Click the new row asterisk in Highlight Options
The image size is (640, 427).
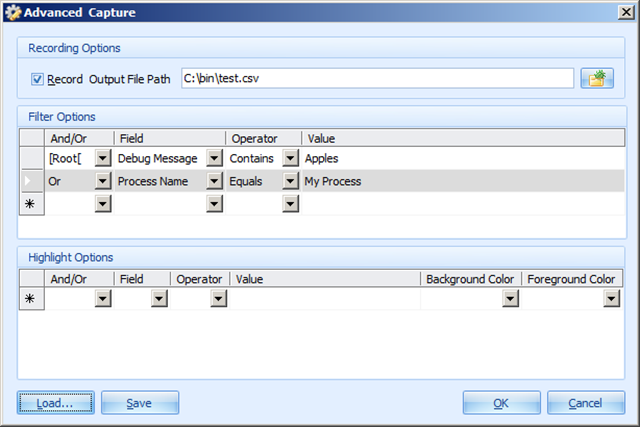pyautogui.click(x=30, y=298)
